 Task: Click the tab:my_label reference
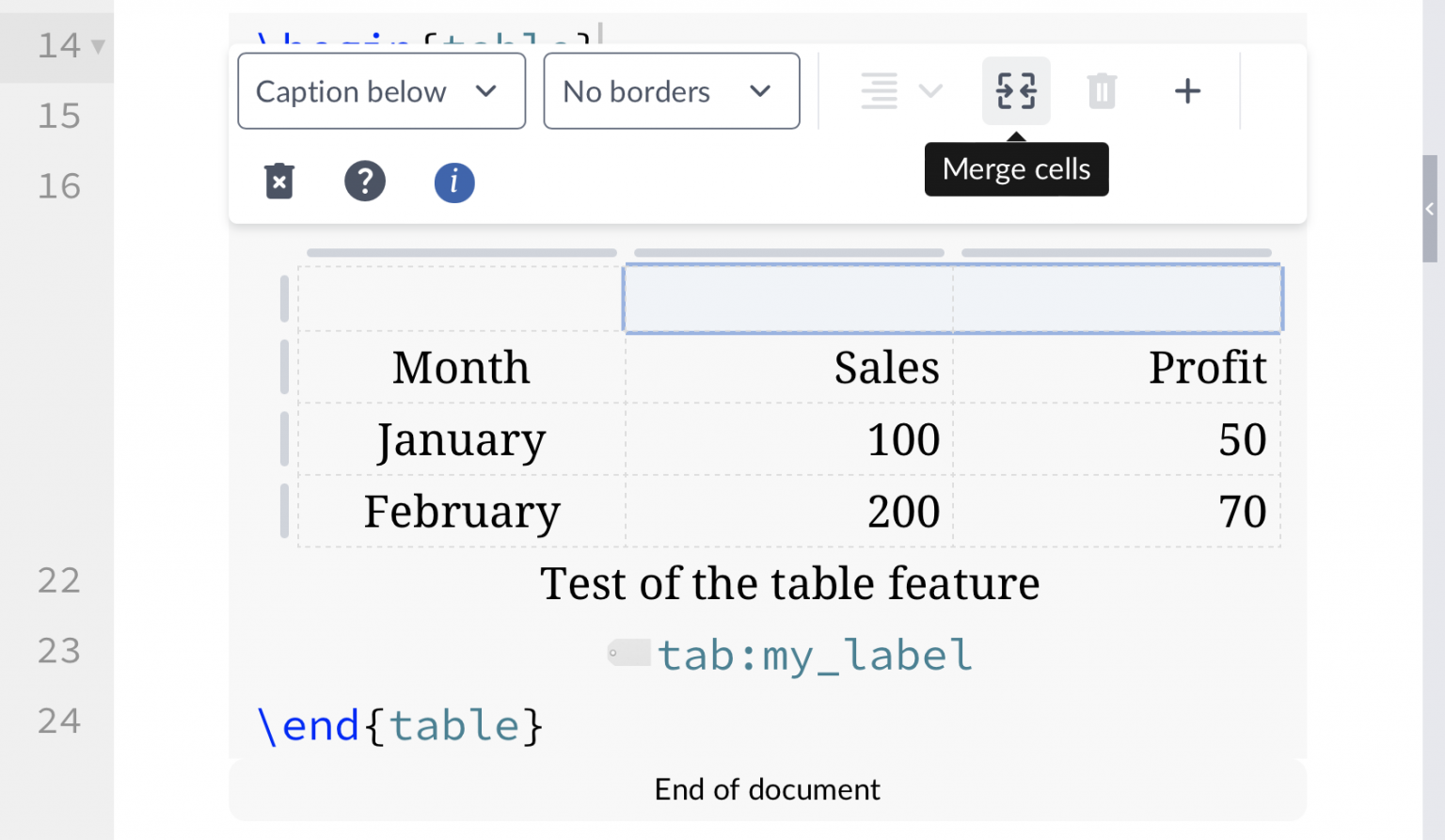pos(814,654)
